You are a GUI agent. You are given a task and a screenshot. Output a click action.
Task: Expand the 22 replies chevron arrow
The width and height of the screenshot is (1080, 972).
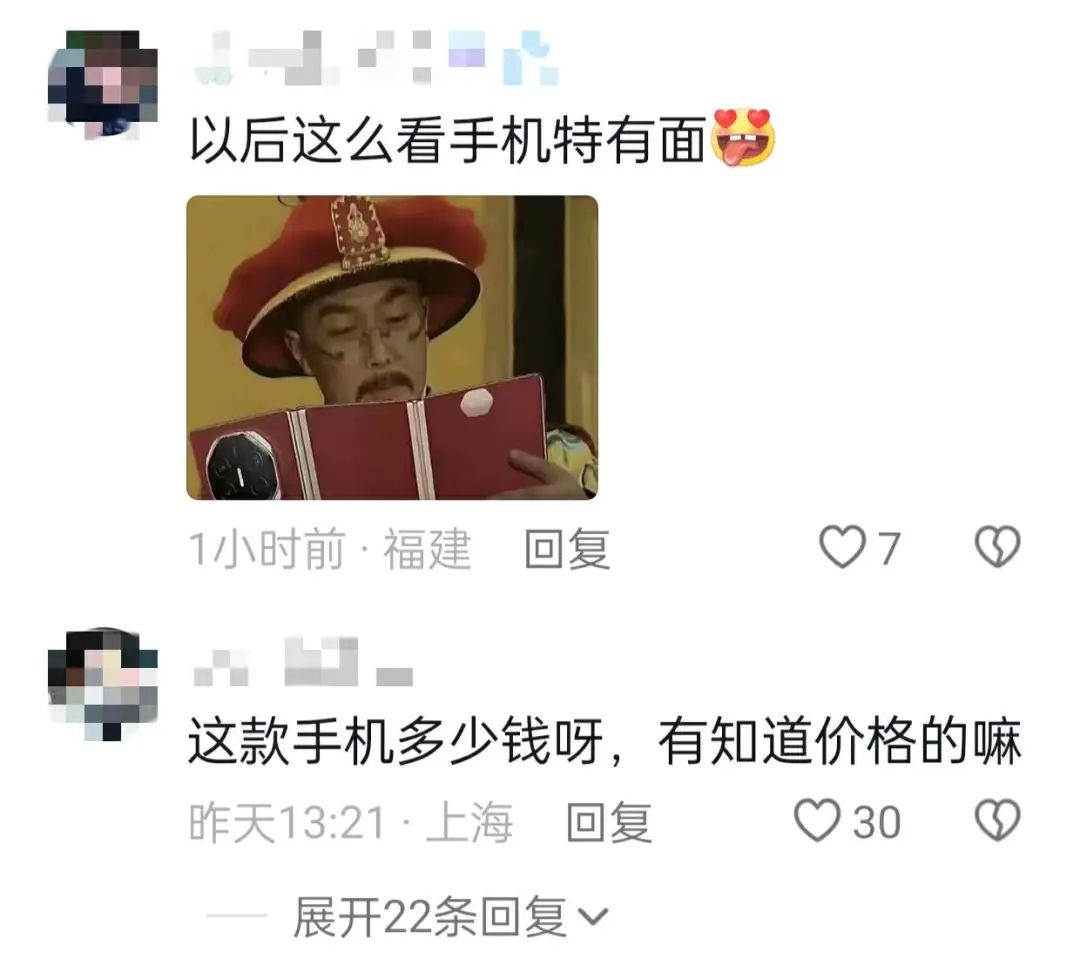pyautogui.click(x=592, y=917)
